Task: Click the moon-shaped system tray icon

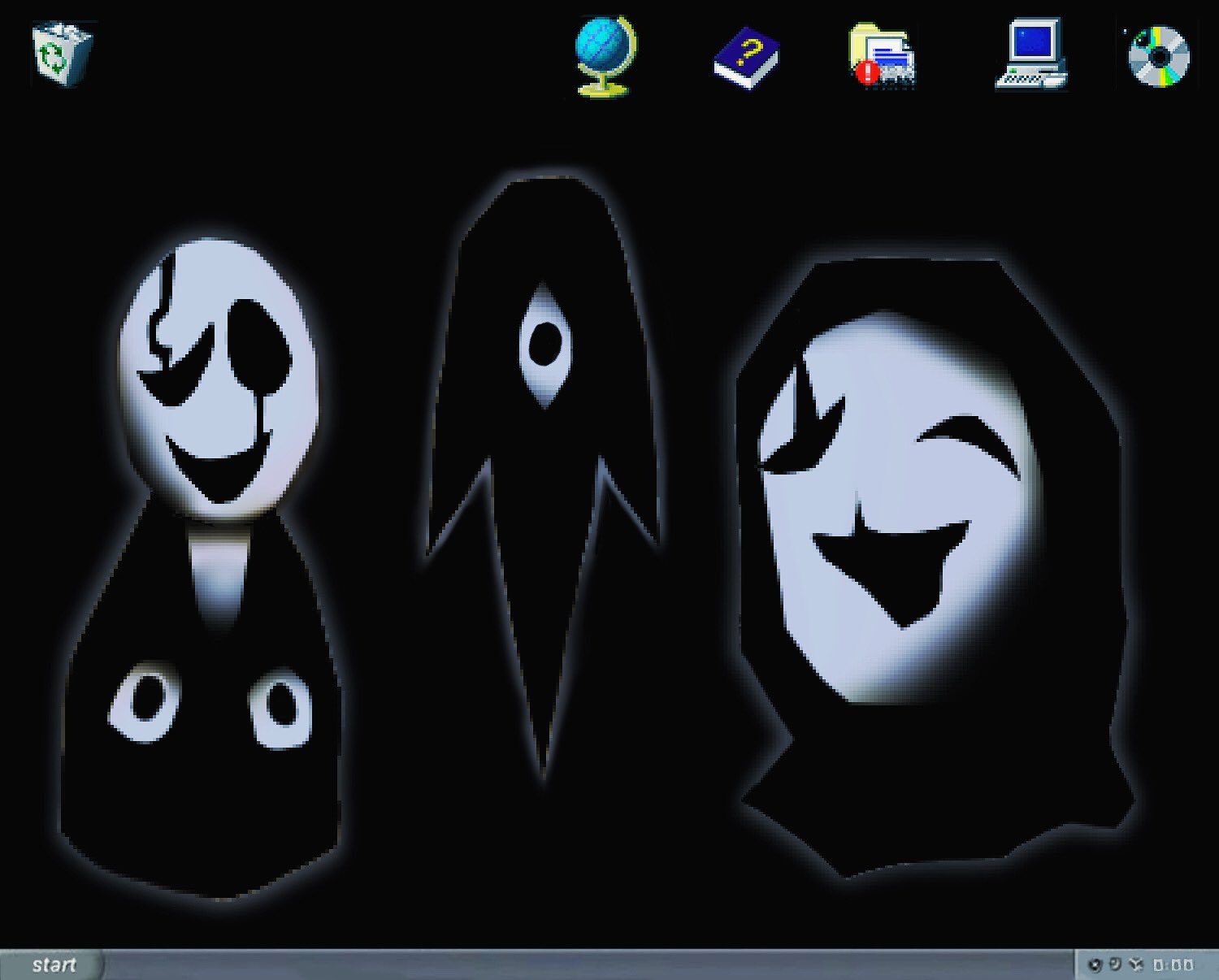Action: [x=1114, y=964]
